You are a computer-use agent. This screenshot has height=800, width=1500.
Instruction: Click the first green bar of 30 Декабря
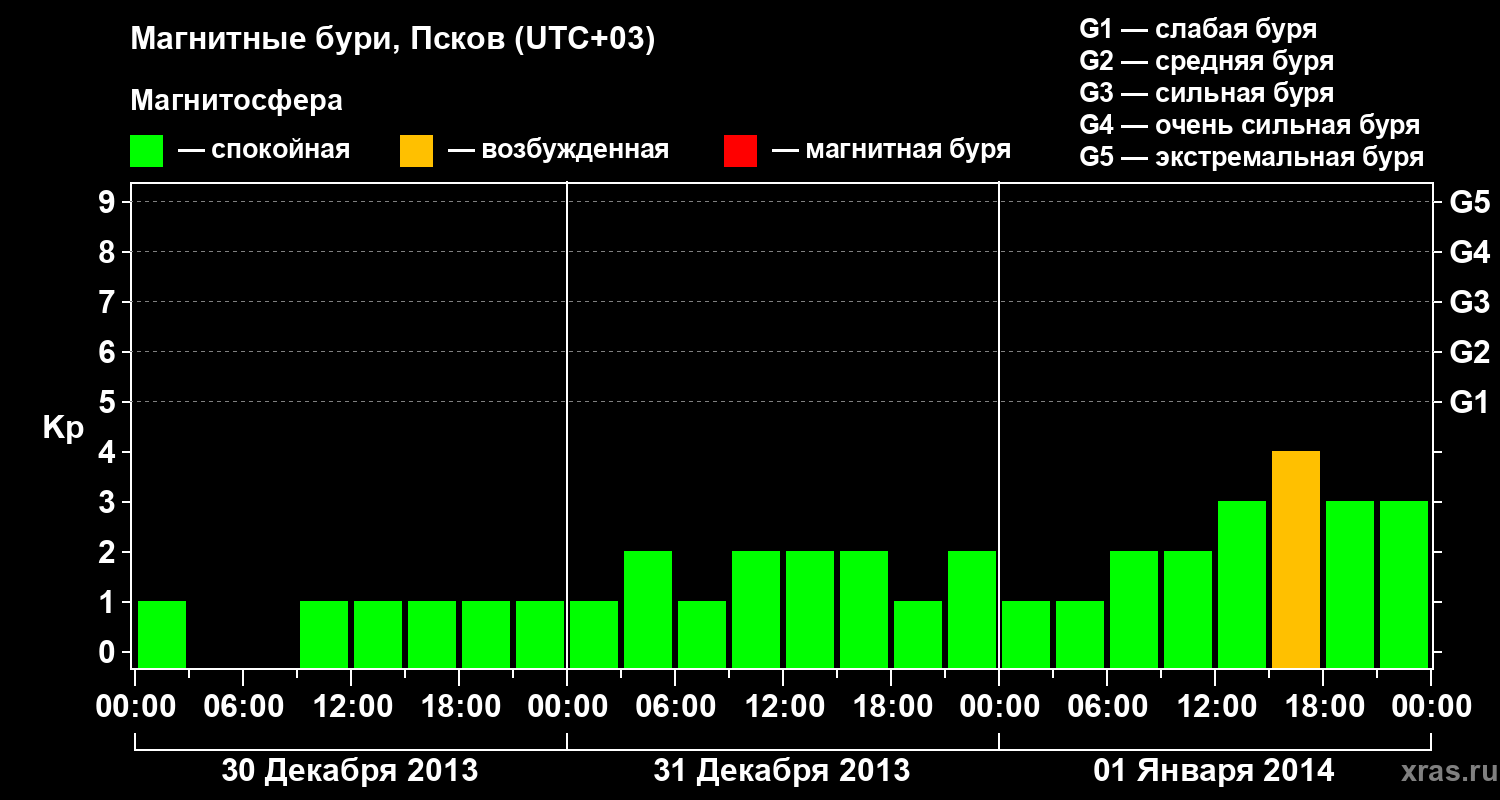click(x=162, y=634)
